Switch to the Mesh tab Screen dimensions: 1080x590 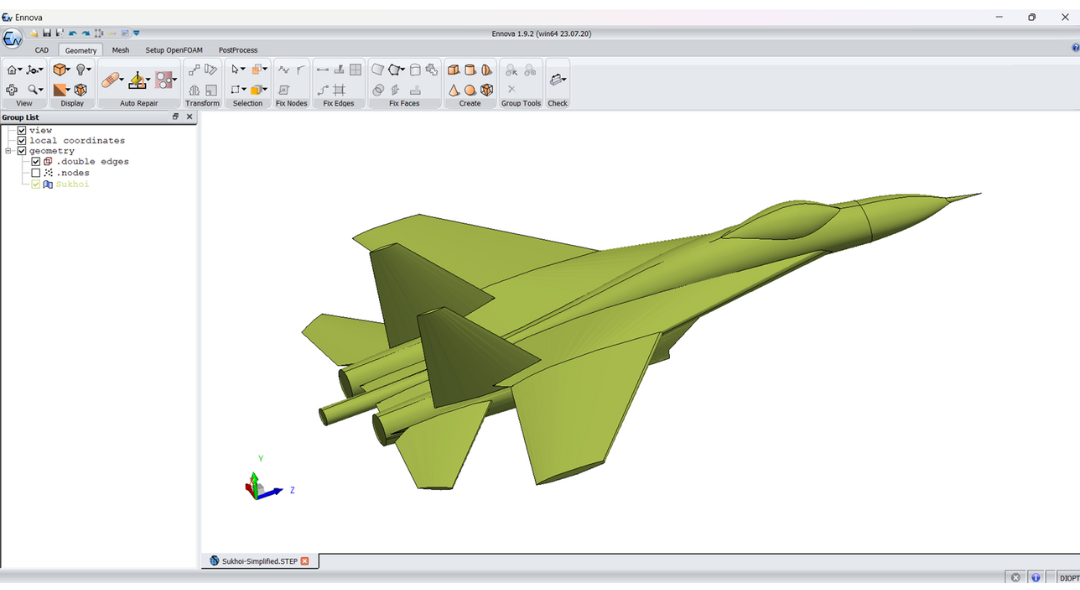coord(120,50)
